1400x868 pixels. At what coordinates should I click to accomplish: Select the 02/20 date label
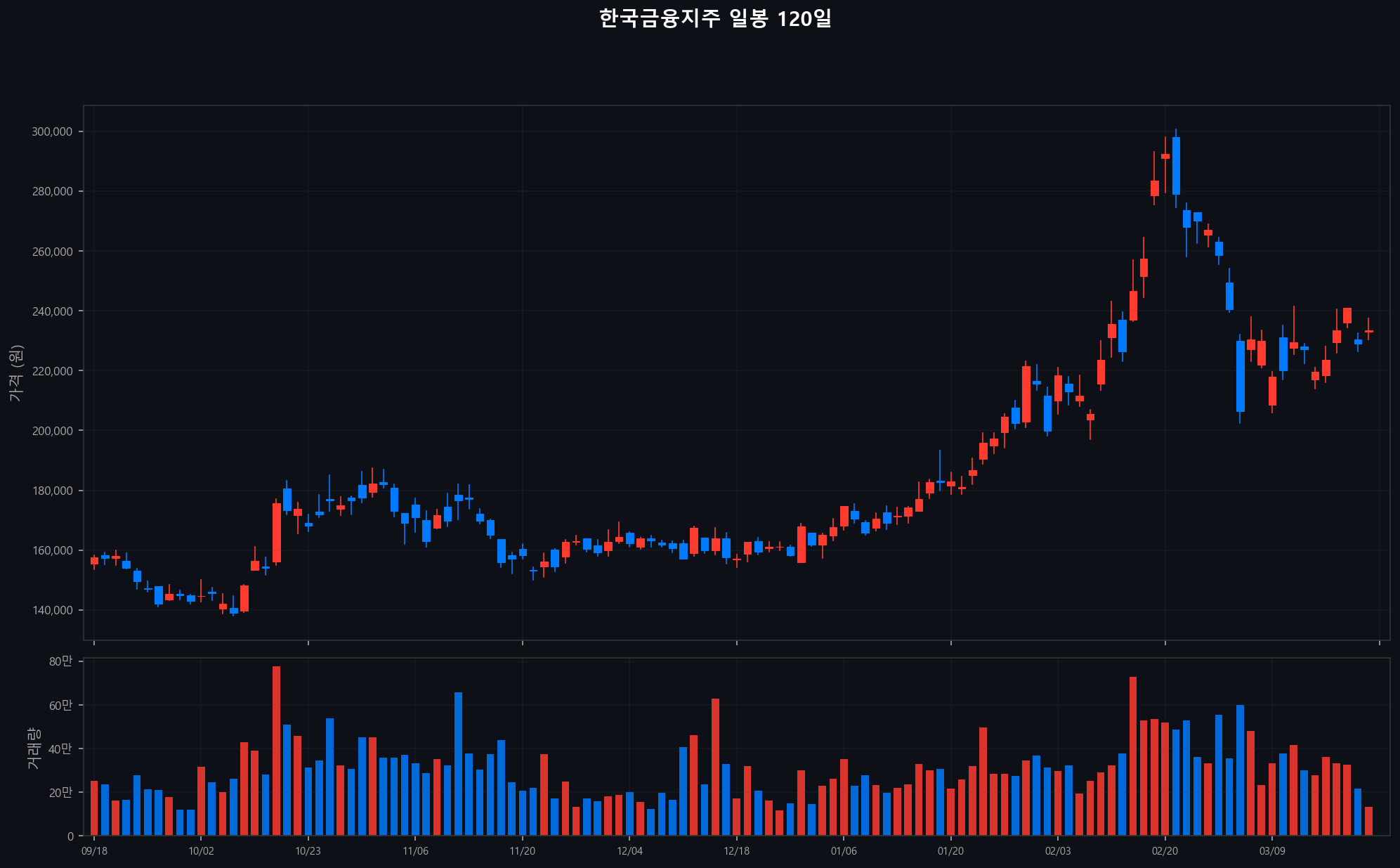tap(1165, 851)
